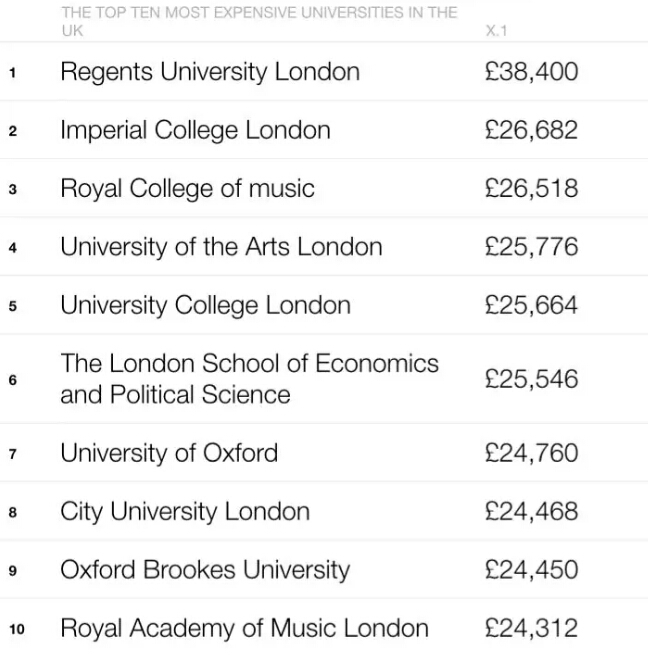Click the £38,400 fee value
Viewport: 648px width, 669px height.
click(531, 71)
